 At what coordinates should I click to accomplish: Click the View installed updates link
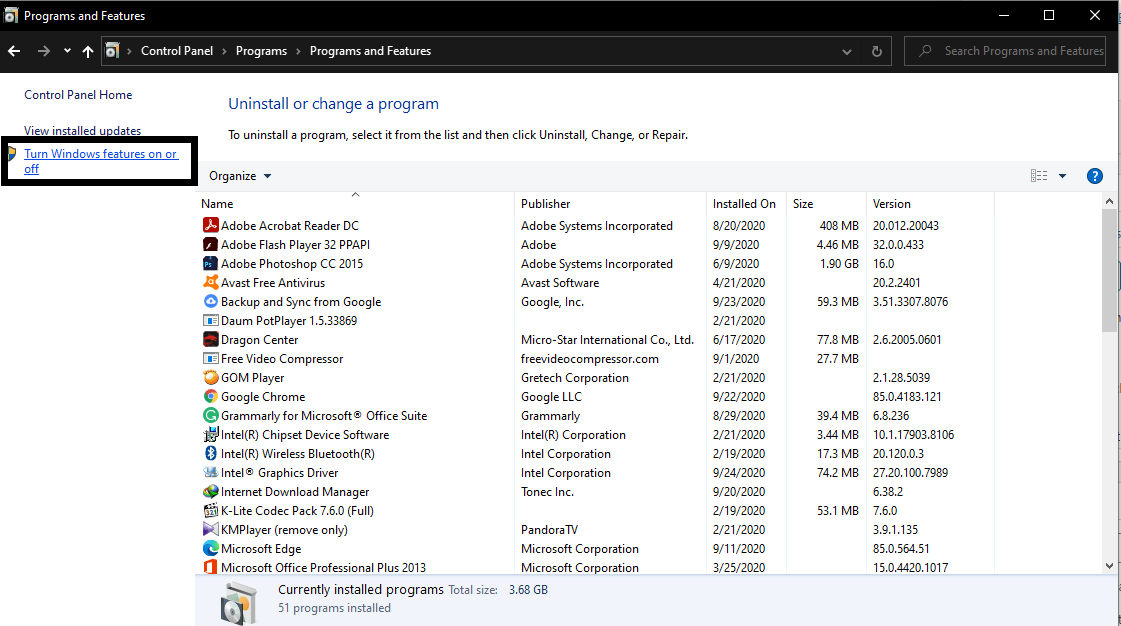coord(82,130)
